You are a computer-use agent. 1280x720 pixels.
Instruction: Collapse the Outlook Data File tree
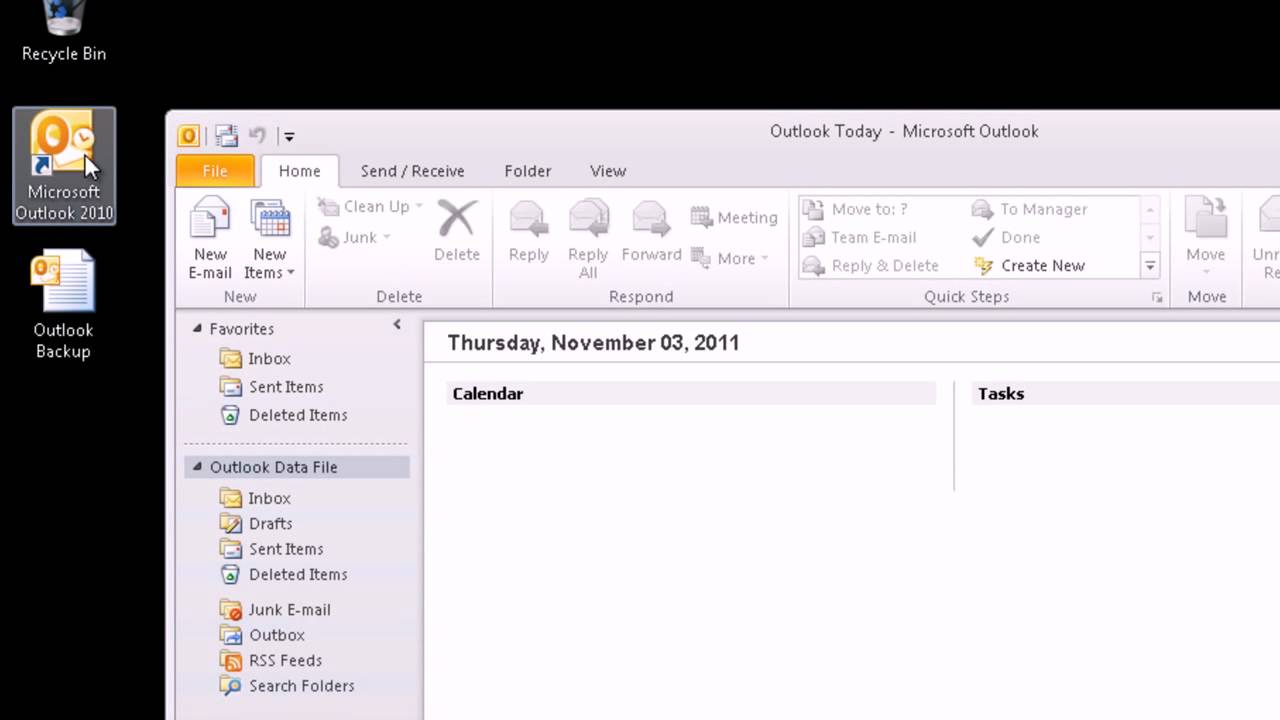click(197, 466)
